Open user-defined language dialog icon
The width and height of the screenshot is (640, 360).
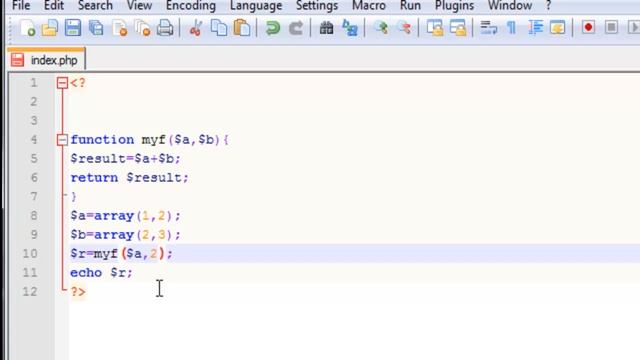[558, 28]
